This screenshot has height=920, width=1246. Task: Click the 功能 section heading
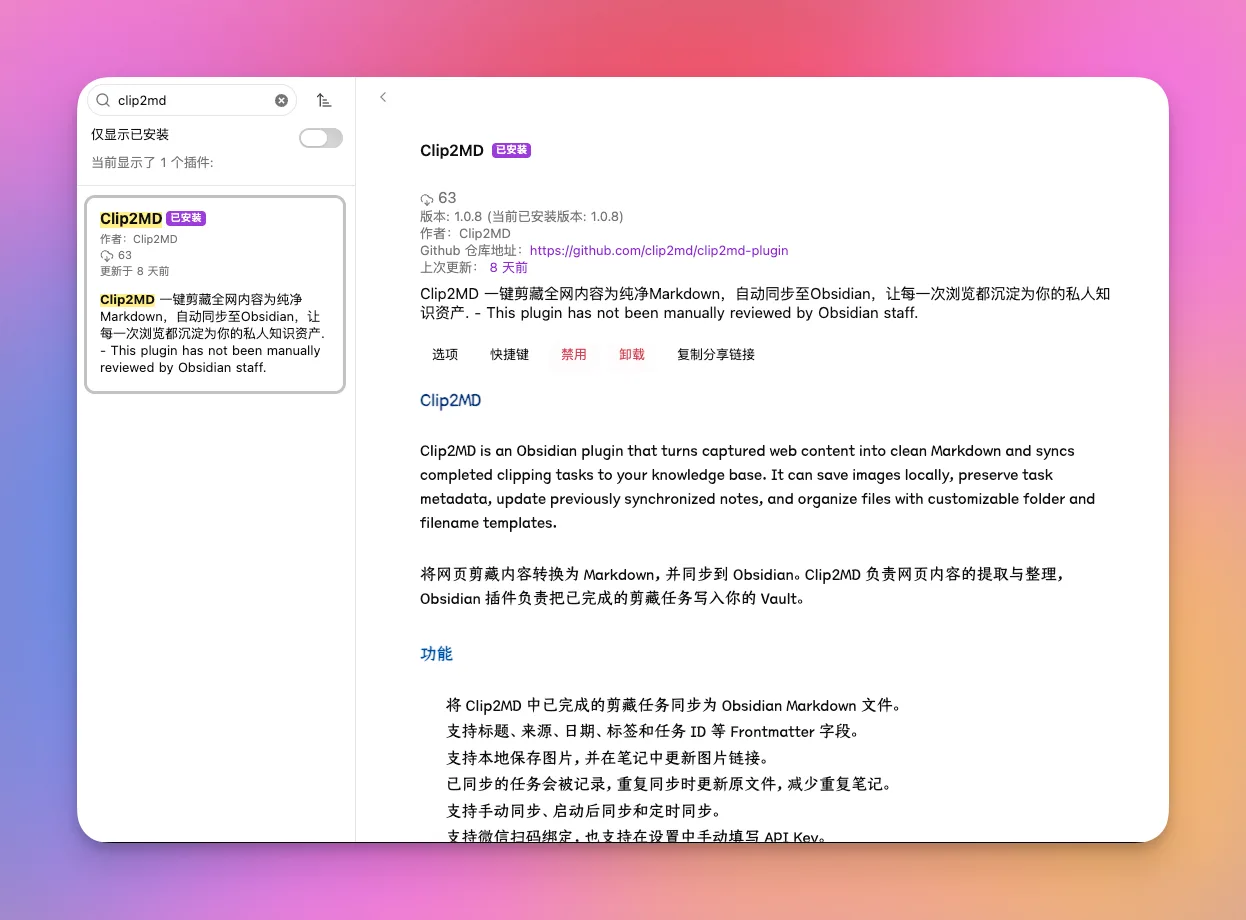click(x=436, y=654)
